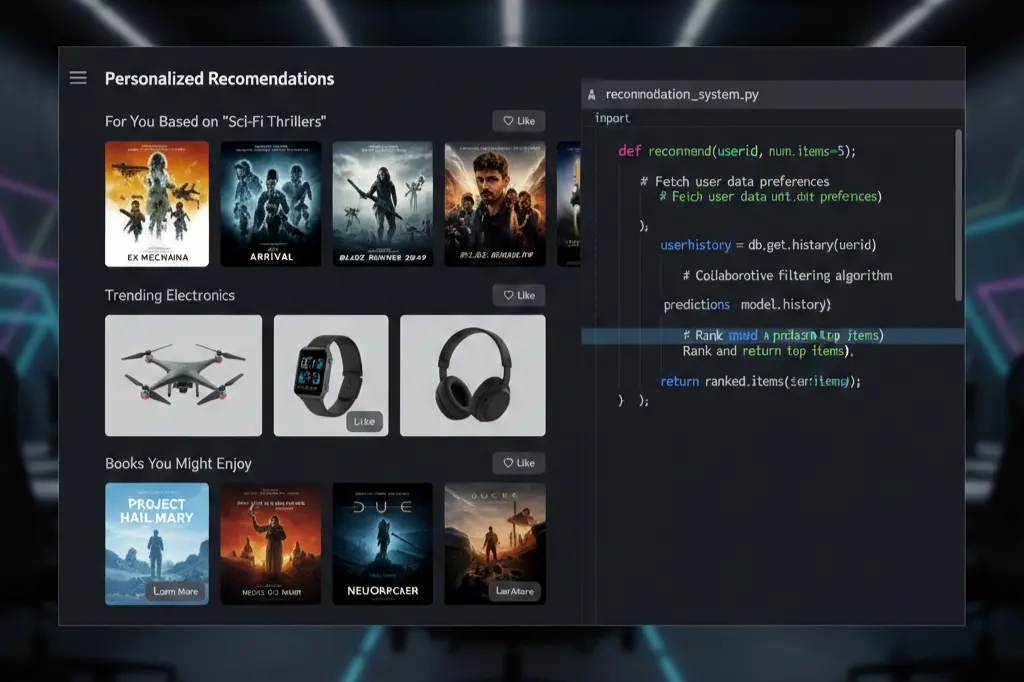Select the Ex Machina movie poster

(x=156, y=204)
